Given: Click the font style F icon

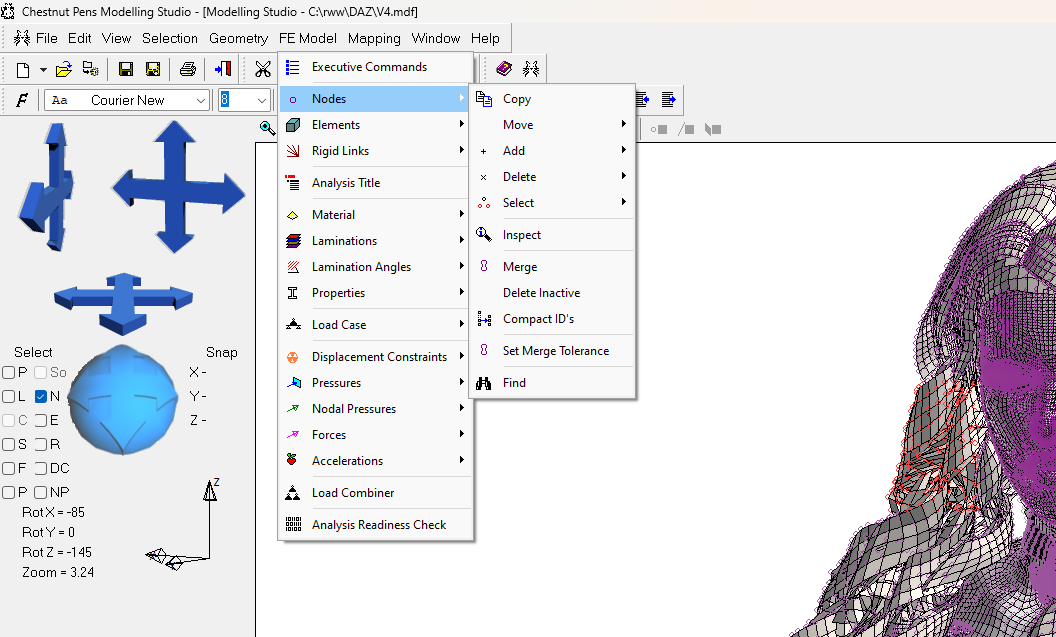Looking at the screenshot, I should point(22,100).
